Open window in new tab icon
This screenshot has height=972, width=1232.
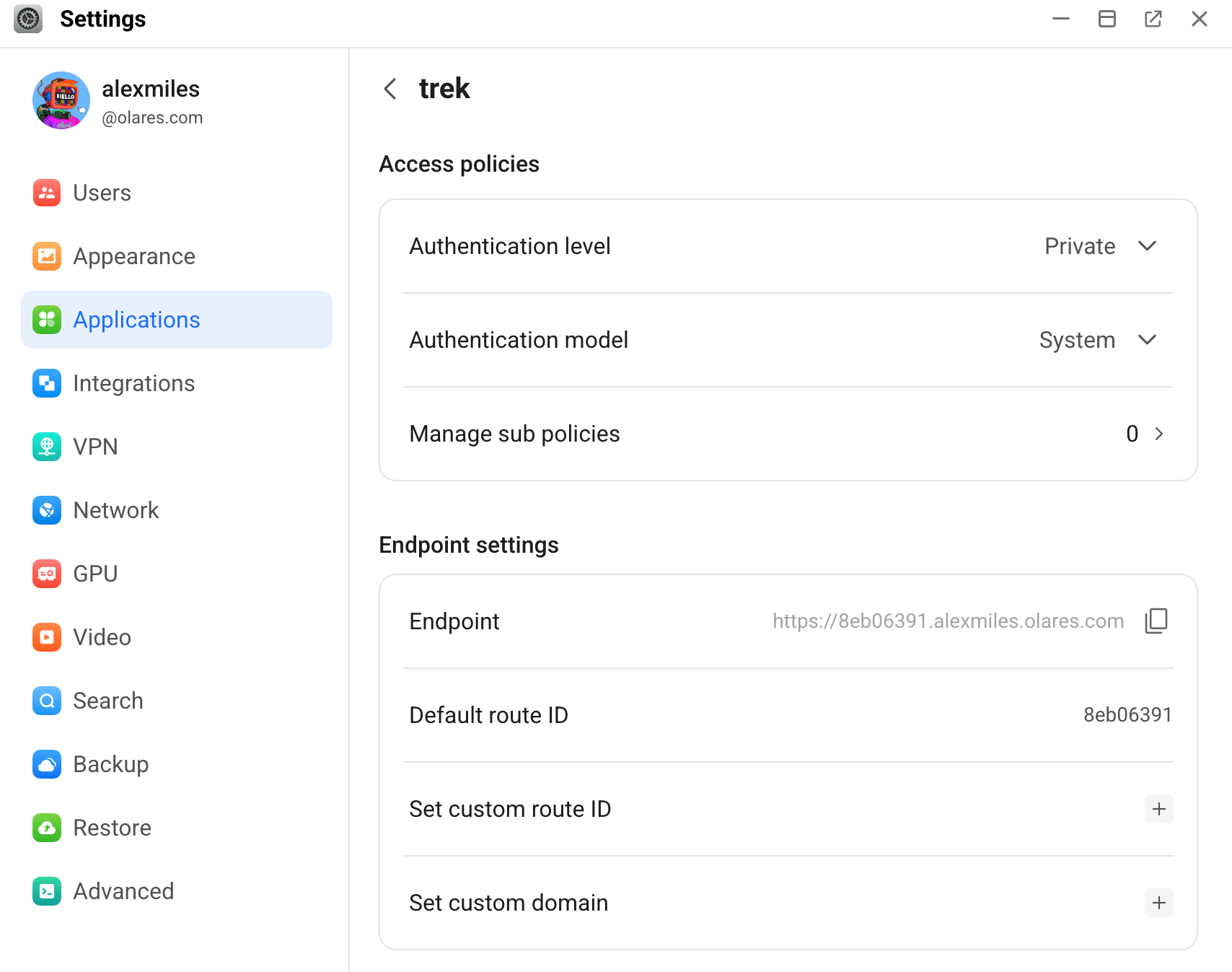[x=1153, y=19]
